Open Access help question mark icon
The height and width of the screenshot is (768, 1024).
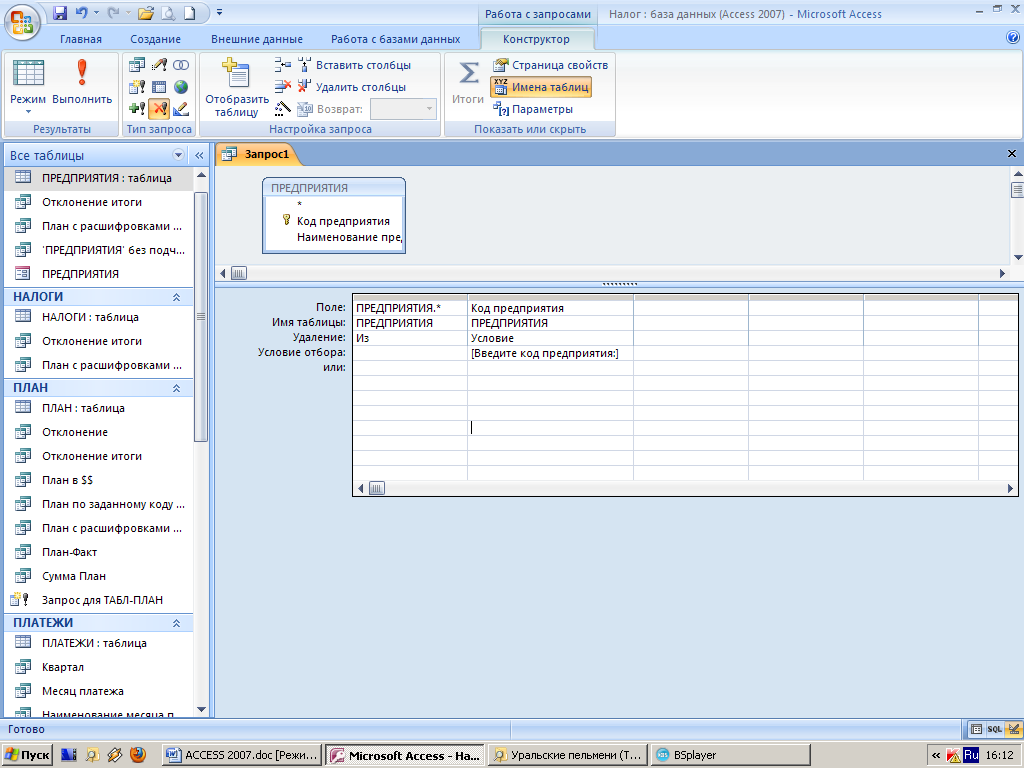1013,38
